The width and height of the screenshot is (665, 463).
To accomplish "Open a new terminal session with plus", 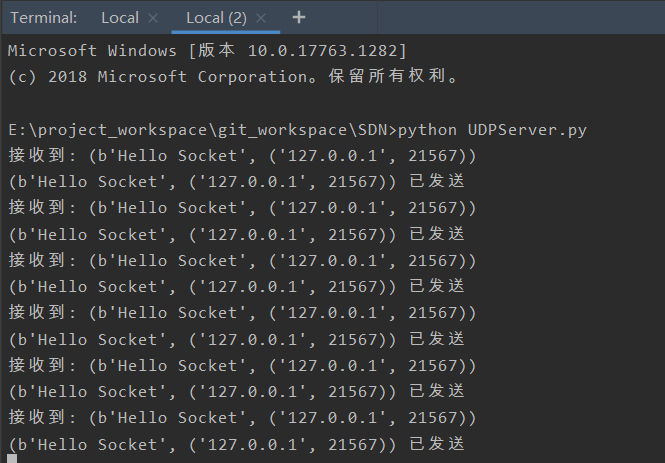I will point(299,17).
